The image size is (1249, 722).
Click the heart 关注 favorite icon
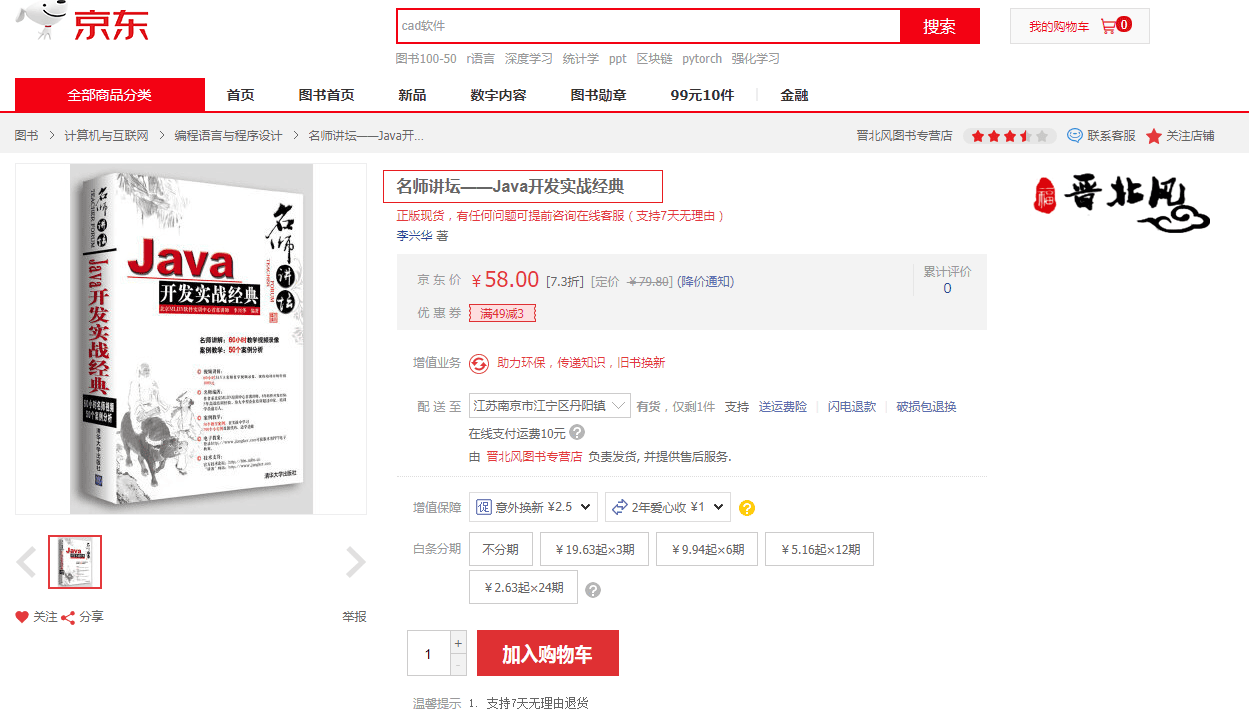pos(22,617)
